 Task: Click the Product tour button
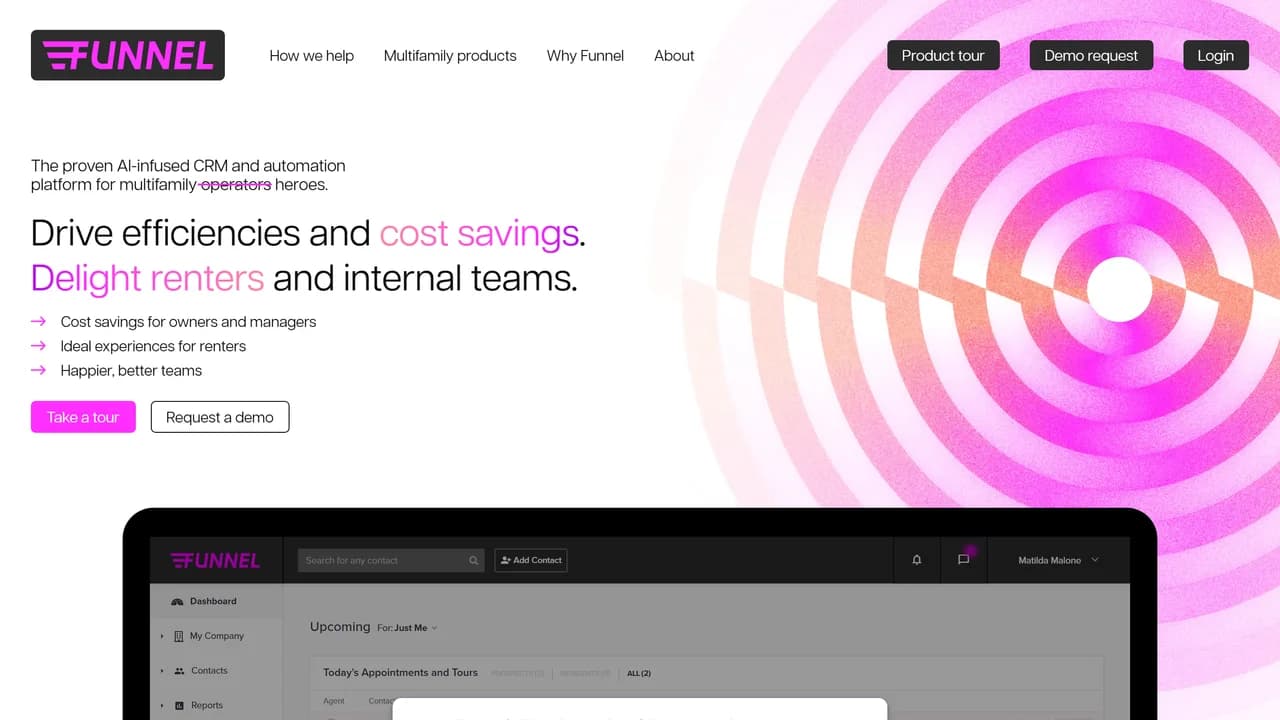pyautogui.click(x=943, y=55)
